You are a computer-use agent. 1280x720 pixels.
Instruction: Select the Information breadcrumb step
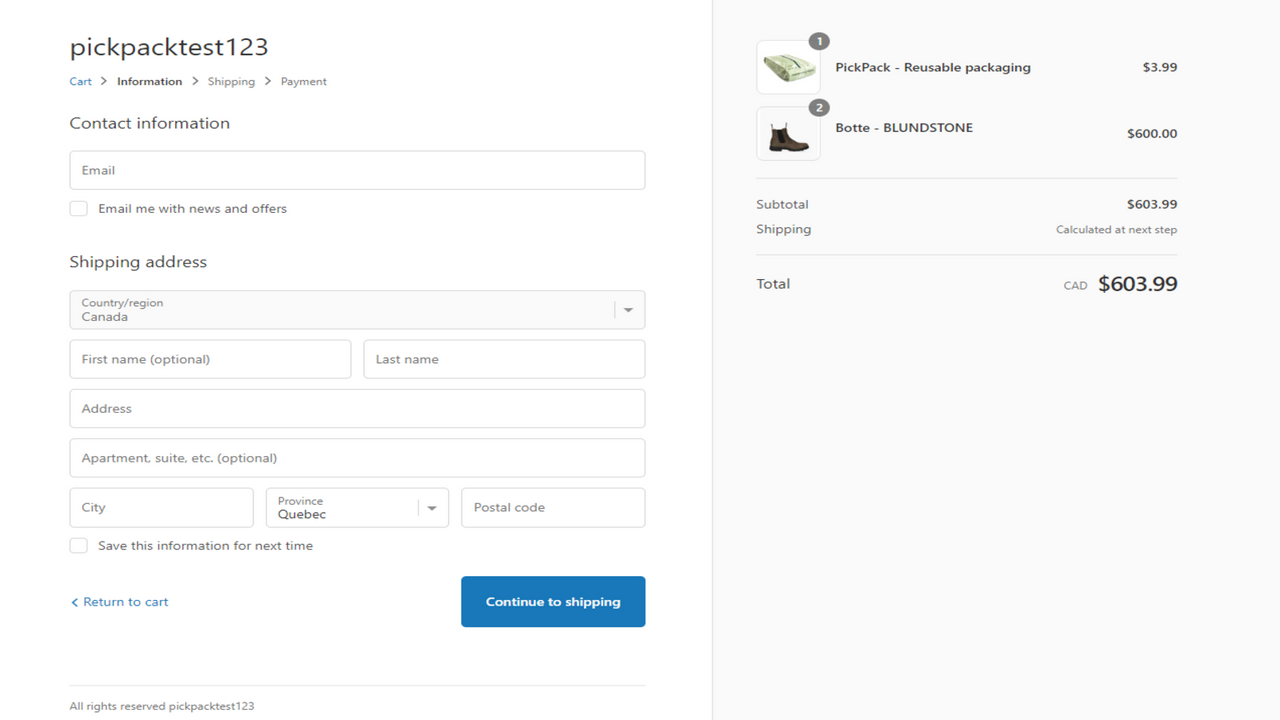click(149, 81)
